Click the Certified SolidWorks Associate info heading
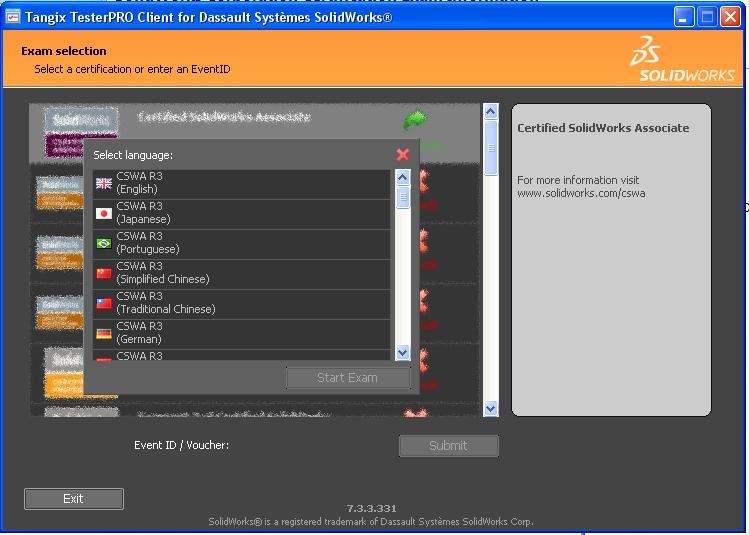This screenshot has height=535, width=749. (x=603, y=128)
